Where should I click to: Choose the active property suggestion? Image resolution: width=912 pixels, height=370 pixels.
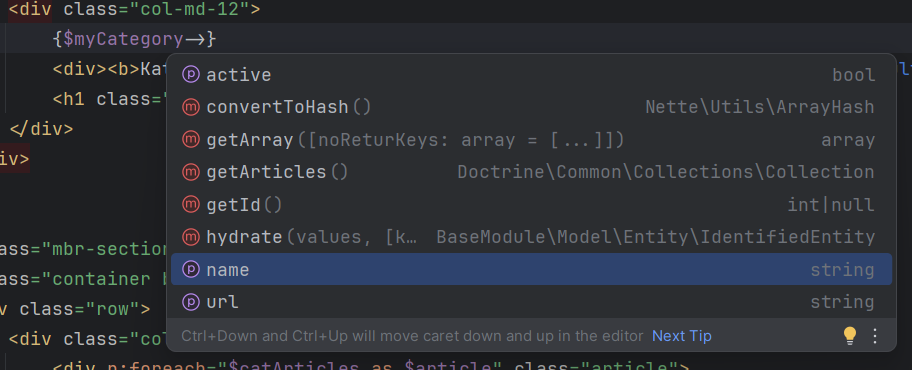click(531, 74)
